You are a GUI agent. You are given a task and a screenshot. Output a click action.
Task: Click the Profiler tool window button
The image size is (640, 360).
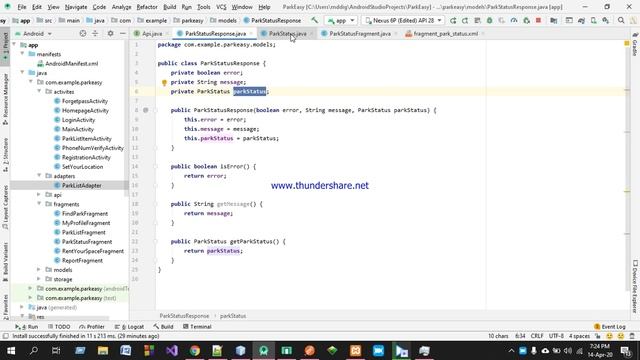[92, 327]
